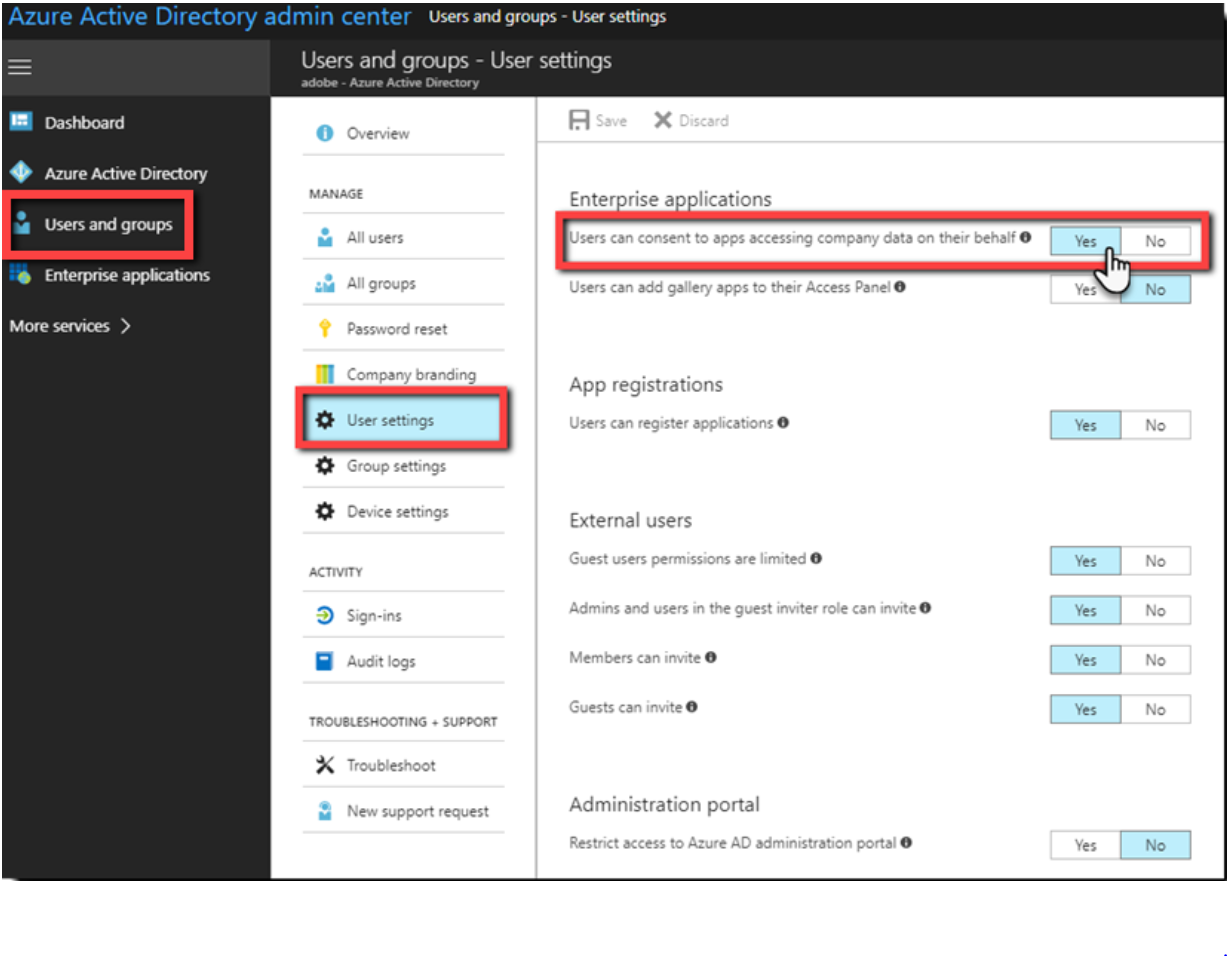Set Users can register applications to No
1227x956 pixels.
pos(1156,425)
